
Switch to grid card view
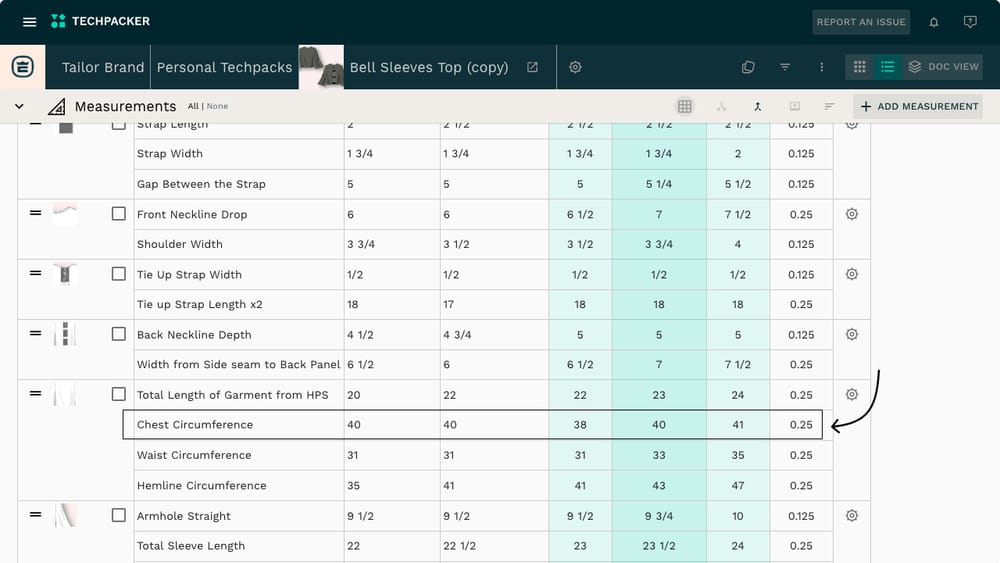(859, 67)
